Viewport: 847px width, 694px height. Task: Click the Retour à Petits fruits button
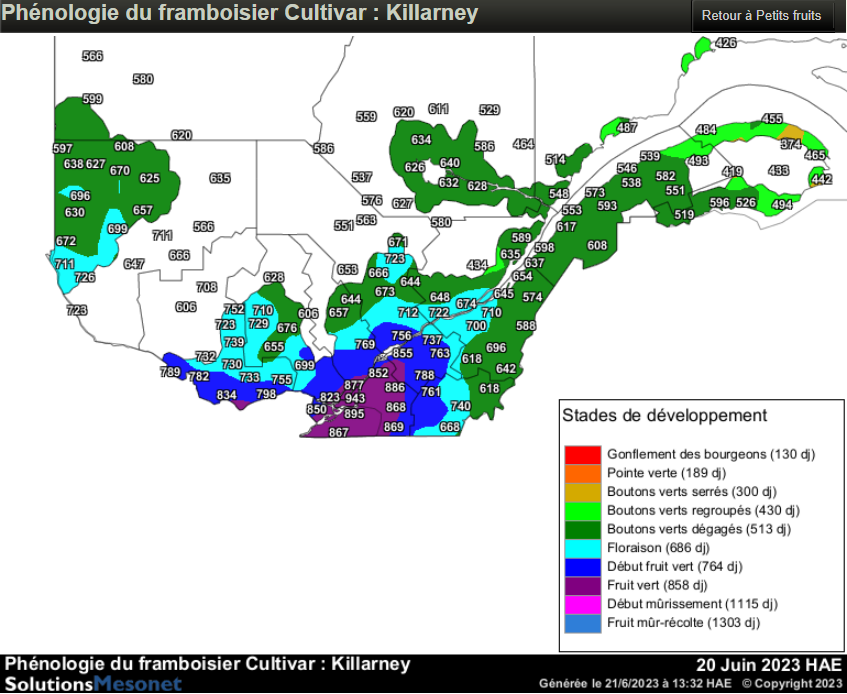coord(761,16)
